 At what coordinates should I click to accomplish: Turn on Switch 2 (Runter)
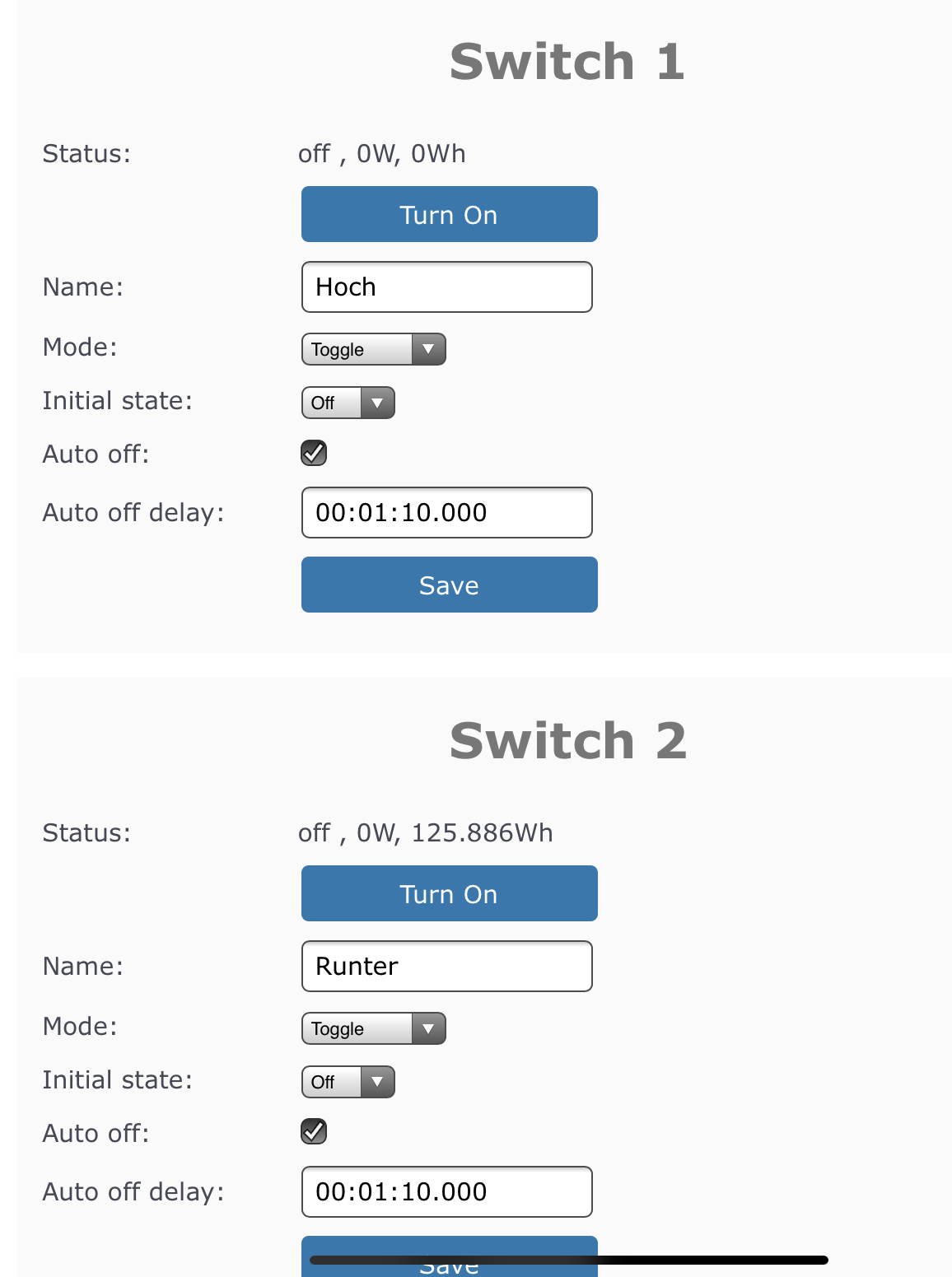449,893
